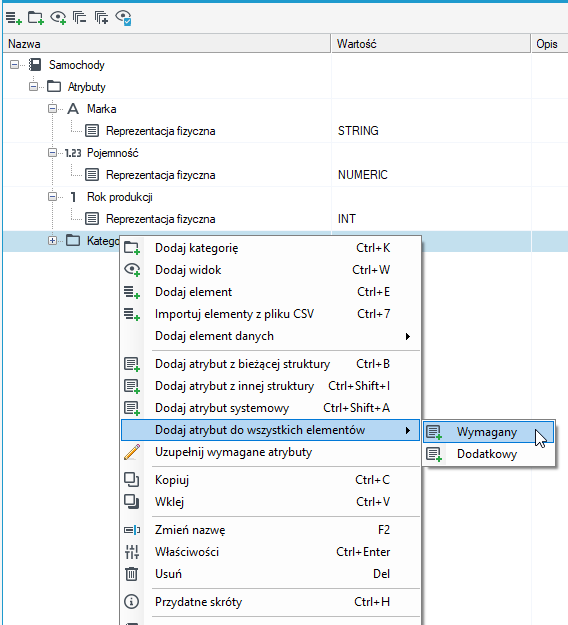Open the Dodaj element danych submenu

[271, 336]
